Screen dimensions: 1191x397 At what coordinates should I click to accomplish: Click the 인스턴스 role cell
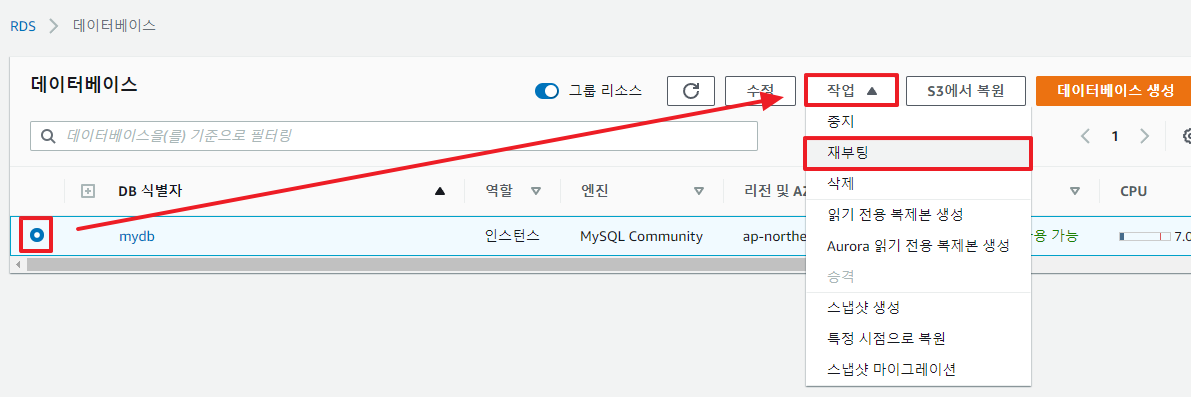click(512, 236)
